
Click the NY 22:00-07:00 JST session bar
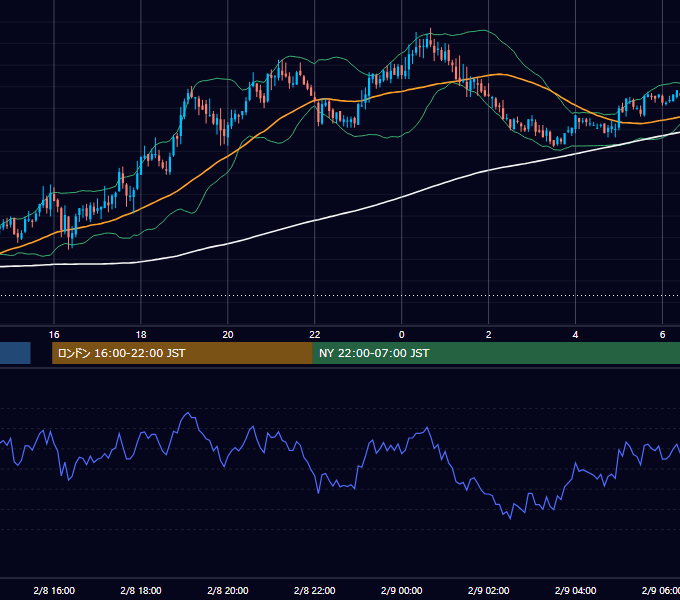tap(496, 353)
